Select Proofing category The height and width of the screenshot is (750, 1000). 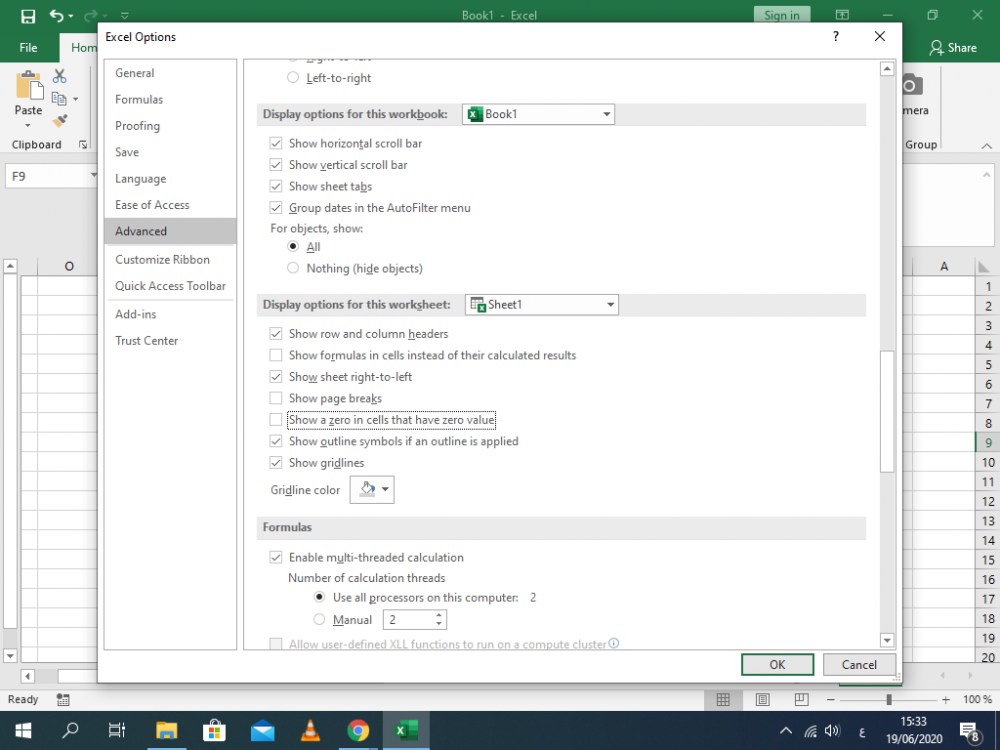(170, 126)
